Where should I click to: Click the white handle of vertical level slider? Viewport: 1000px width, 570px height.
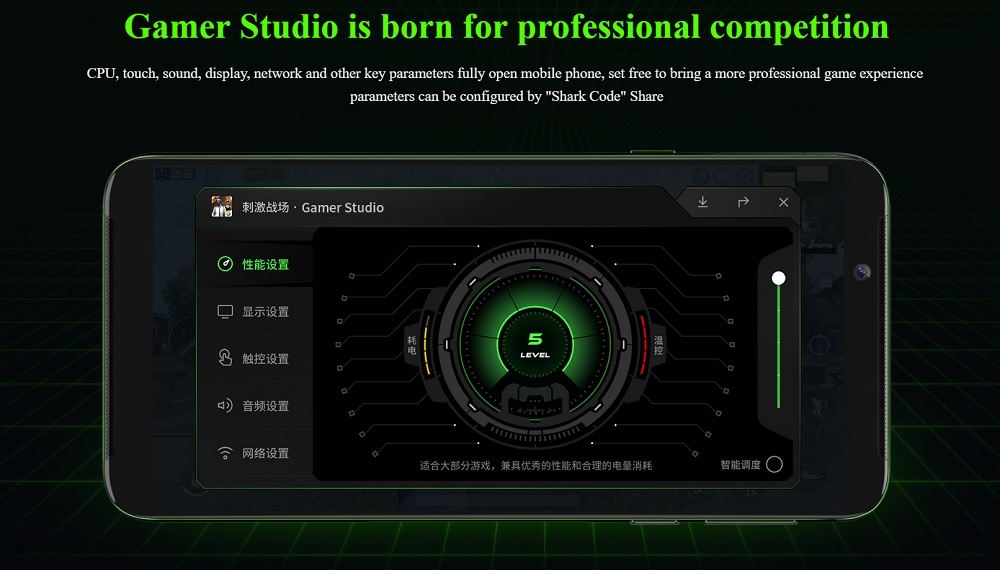[x=778, y=278]
